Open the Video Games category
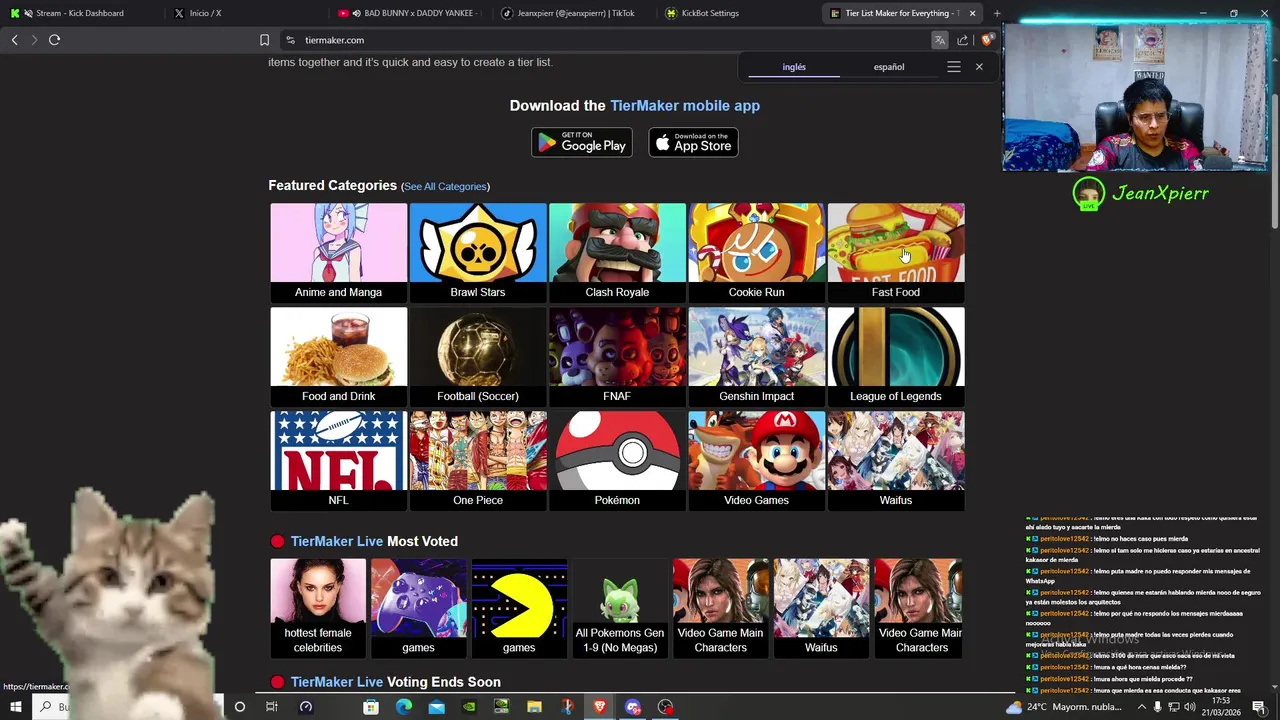Viewport: 1280px width, 720px height. point(756,460)
